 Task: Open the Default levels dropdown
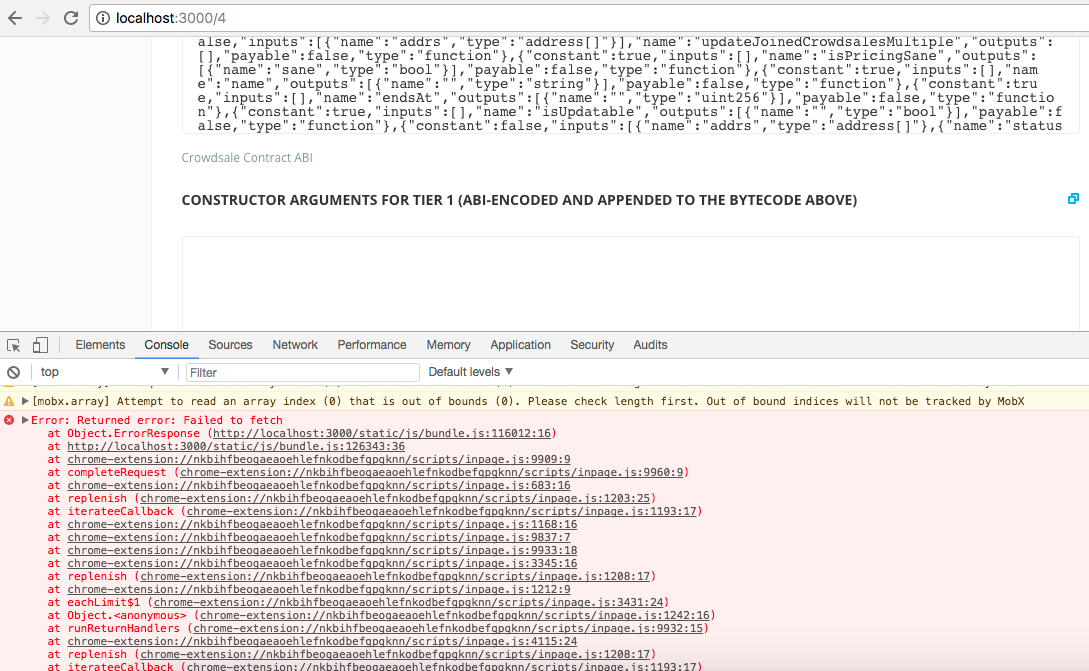(470, 372)
